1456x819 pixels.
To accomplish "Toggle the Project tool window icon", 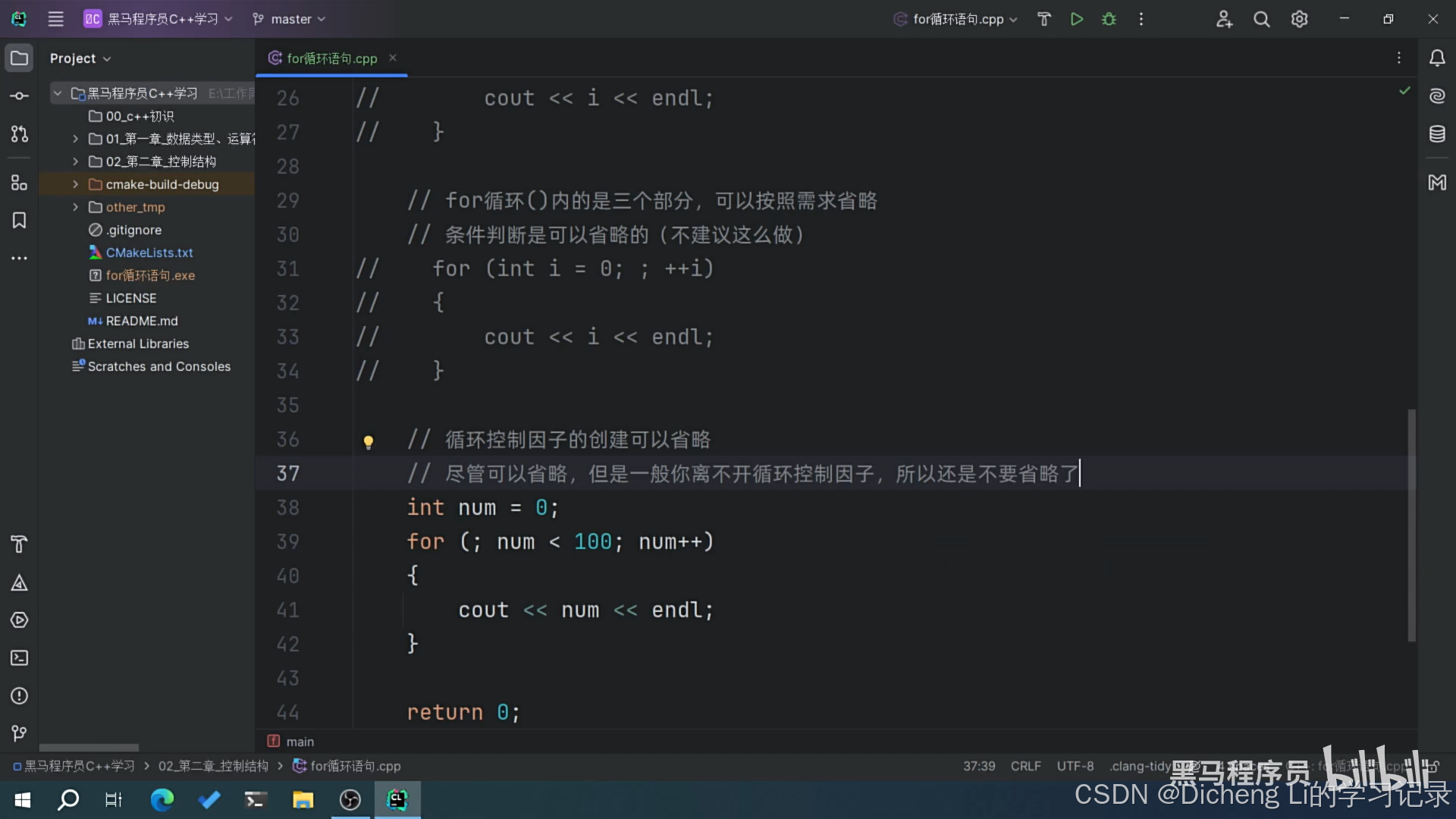I will point(19,58).
